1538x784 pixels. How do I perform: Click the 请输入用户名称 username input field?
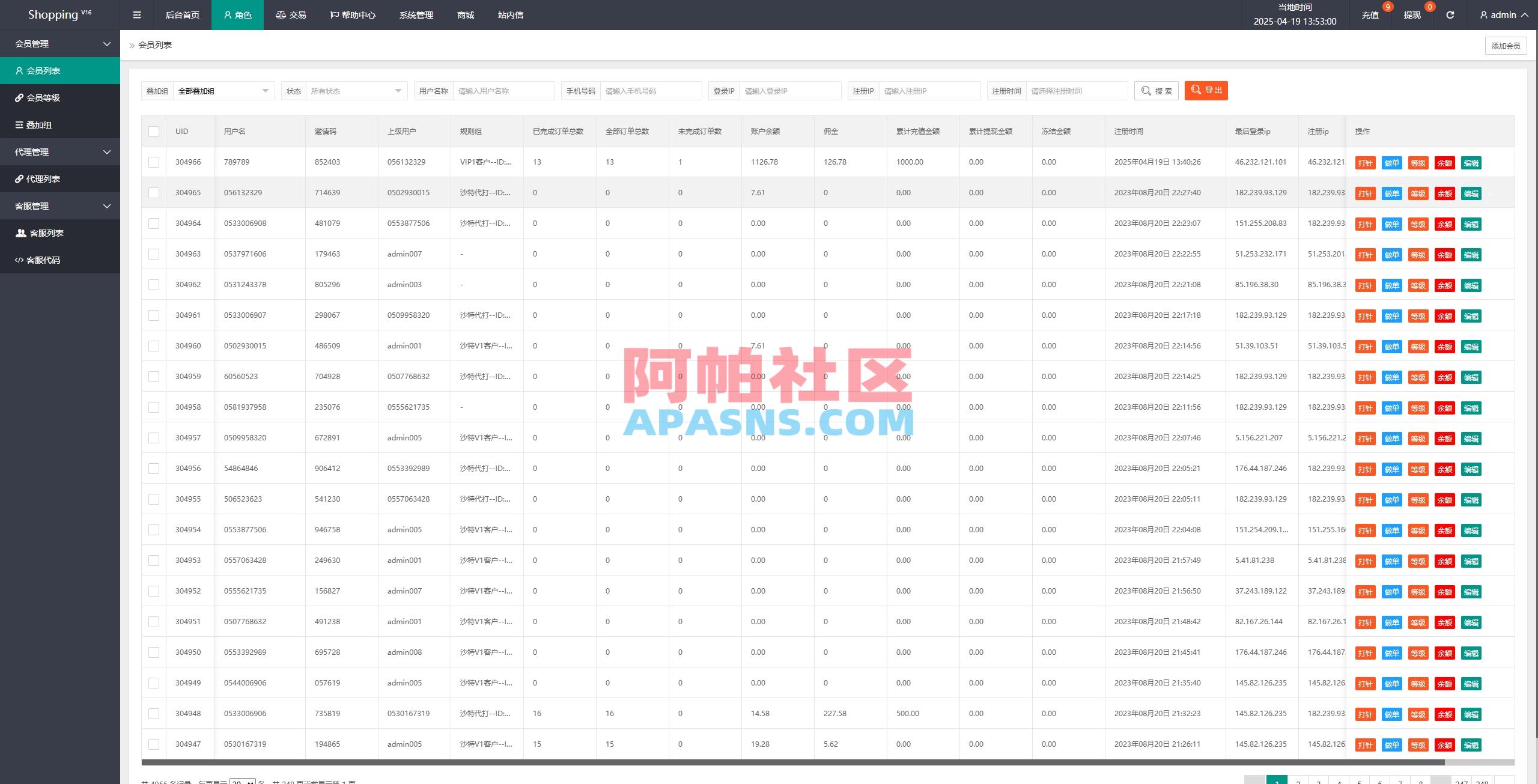click(505, 91)
